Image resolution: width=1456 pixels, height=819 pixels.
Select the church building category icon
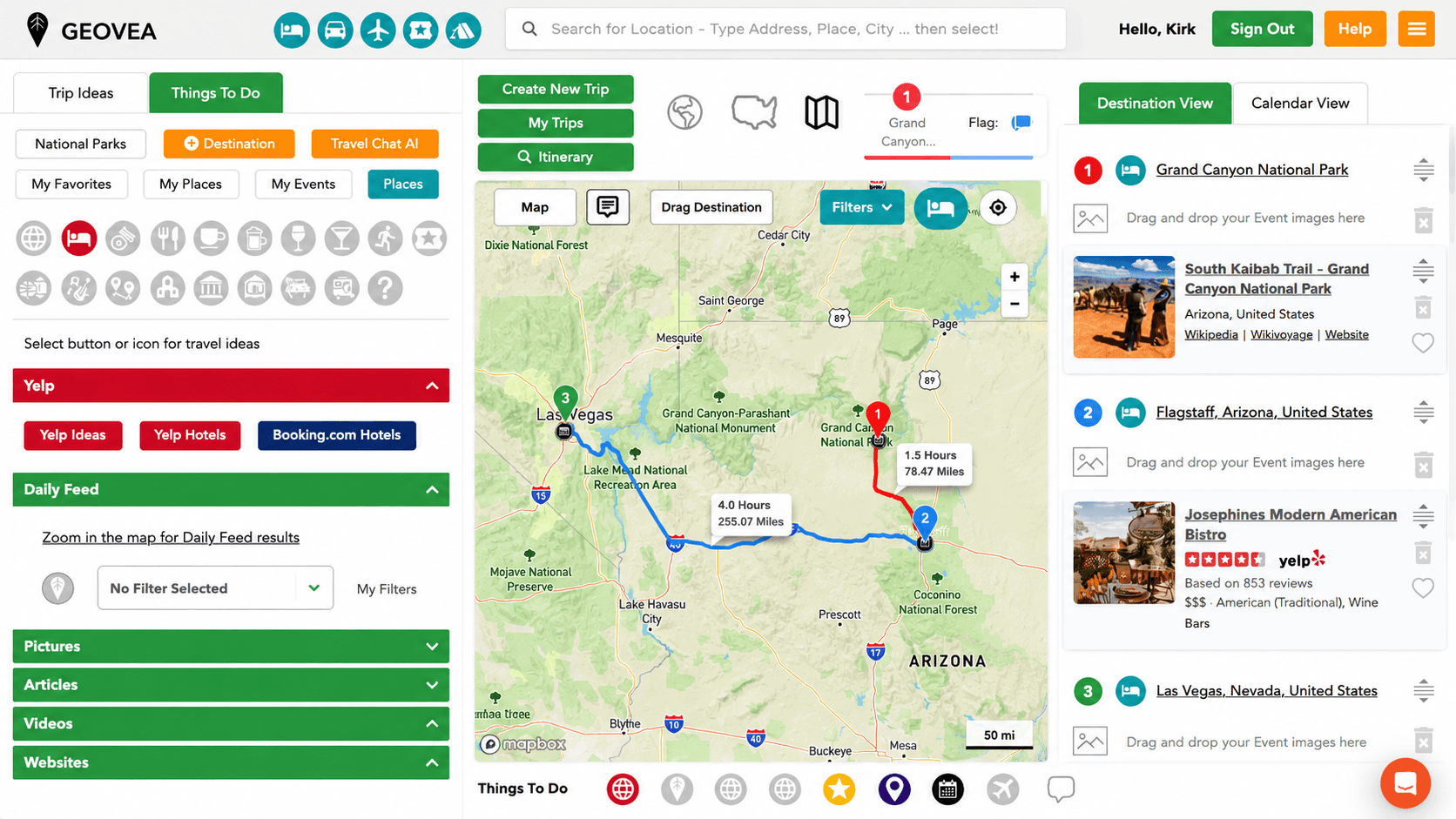167,287
